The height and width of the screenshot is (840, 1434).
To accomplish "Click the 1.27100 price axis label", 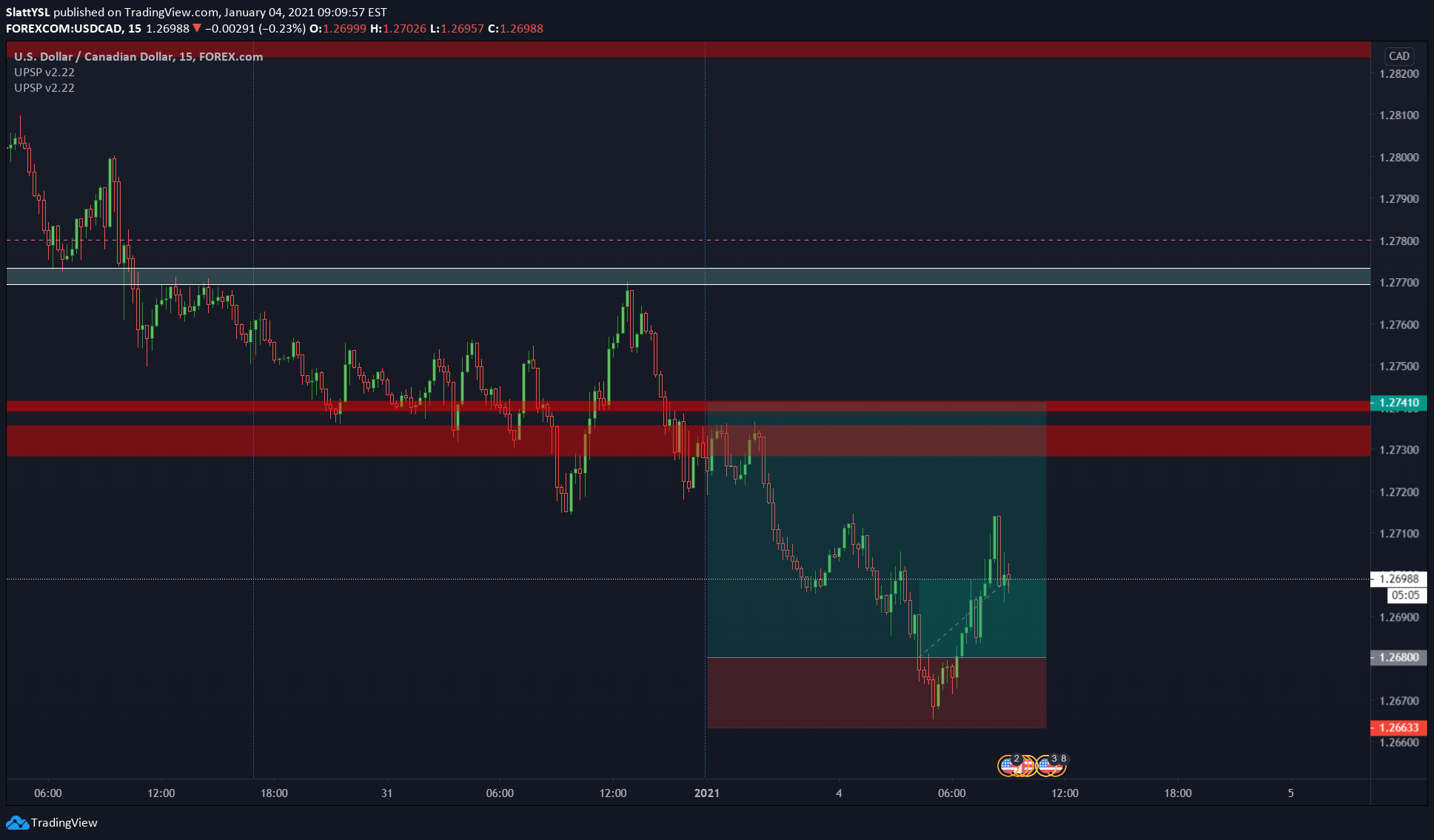I will (1398, 533).
